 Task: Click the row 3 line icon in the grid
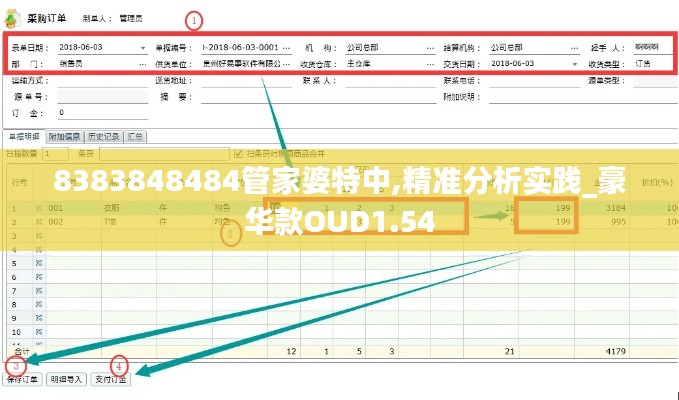[39, 236]
